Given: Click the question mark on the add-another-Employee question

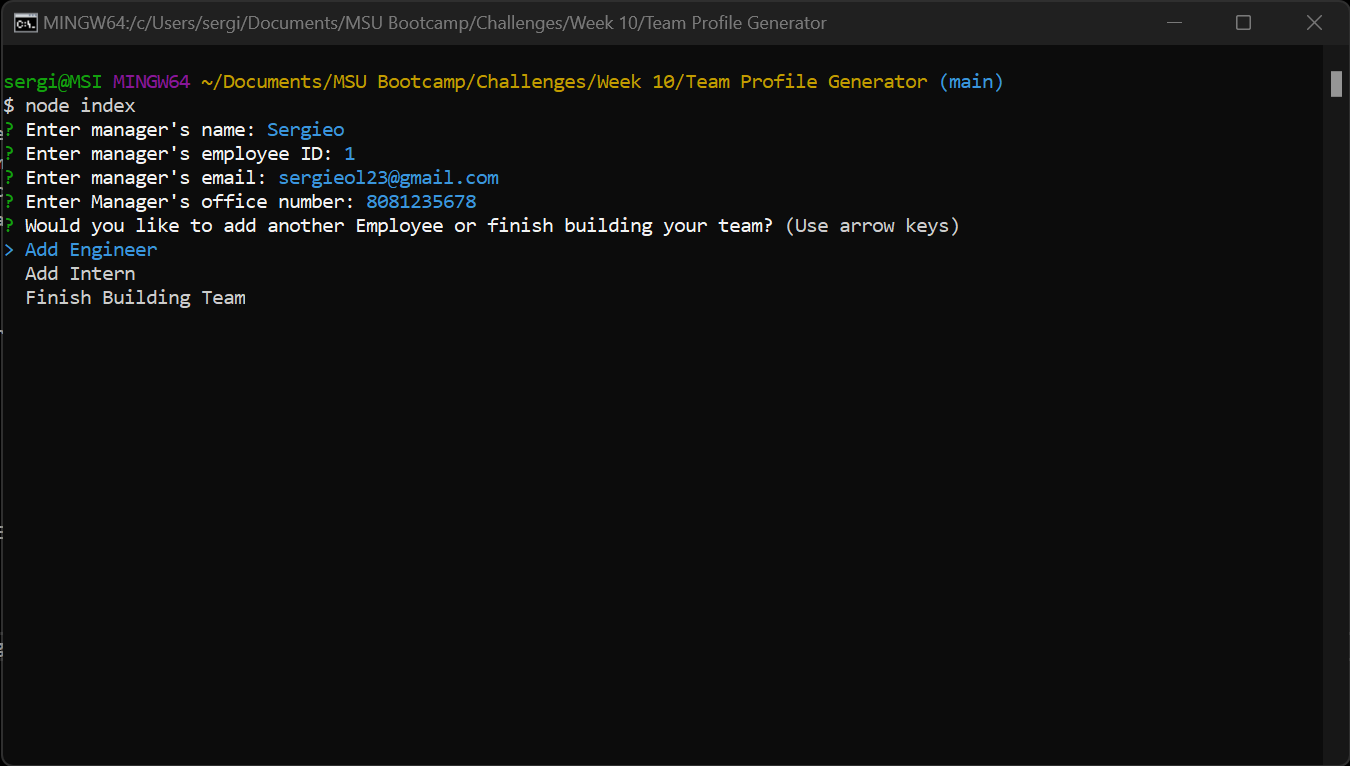Looking at the screenshot, I should tap(8, 225).
